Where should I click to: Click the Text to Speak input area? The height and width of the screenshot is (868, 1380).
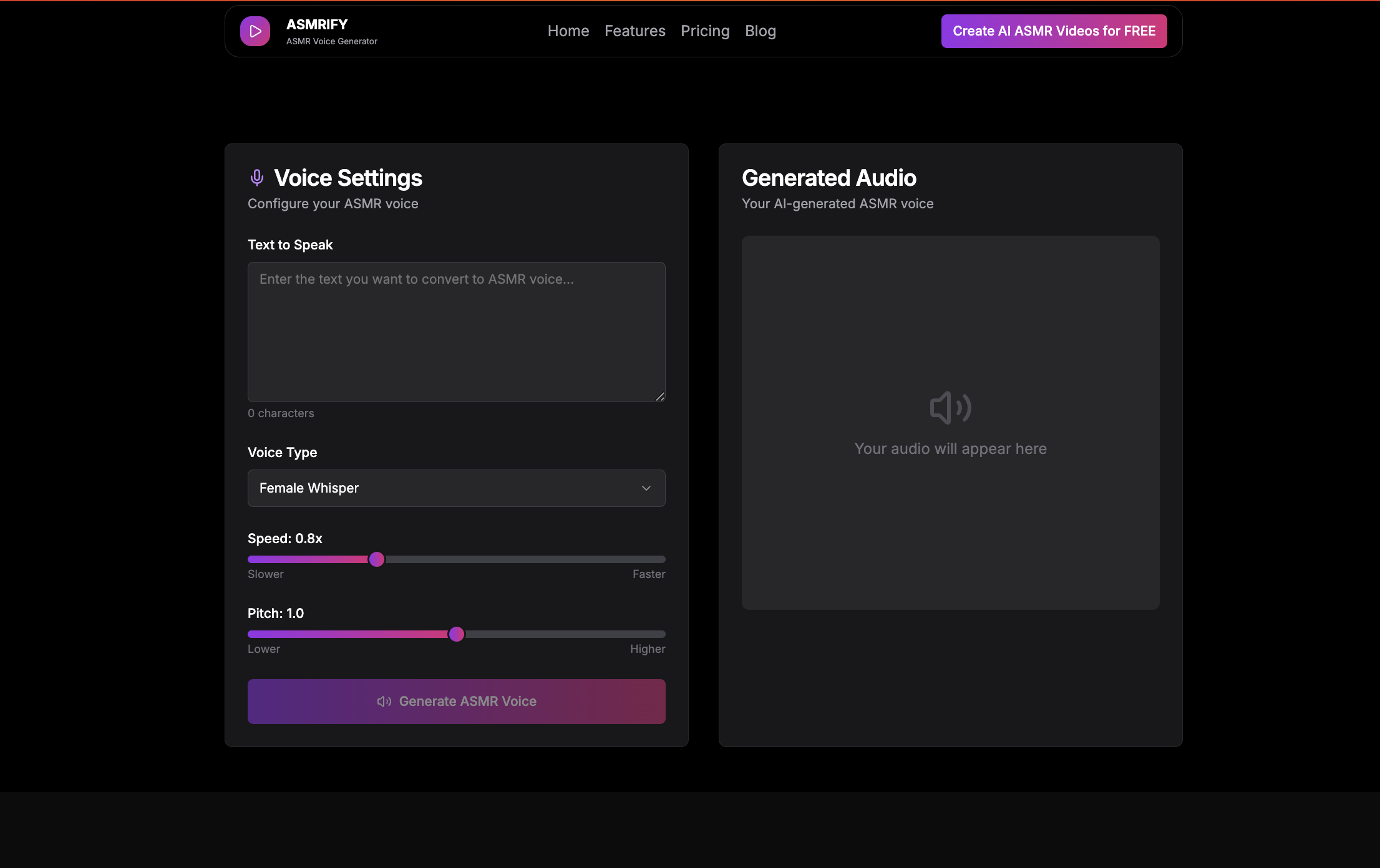pyautogui.click(x=456, y=332)
